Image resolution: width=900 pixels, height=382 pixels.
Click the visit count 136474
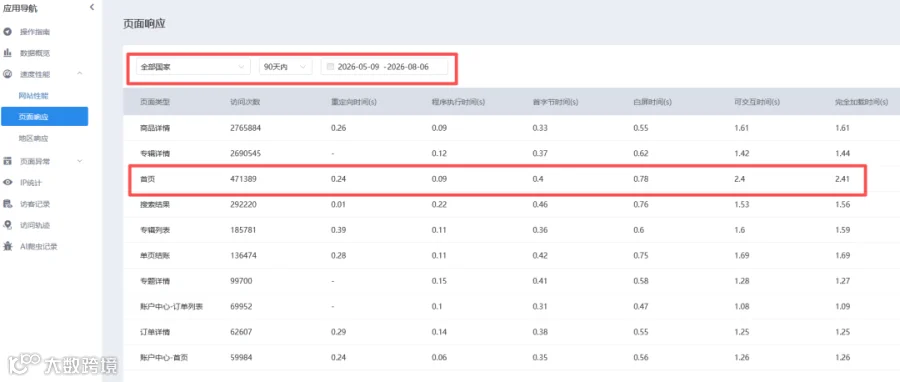[243, 255]
